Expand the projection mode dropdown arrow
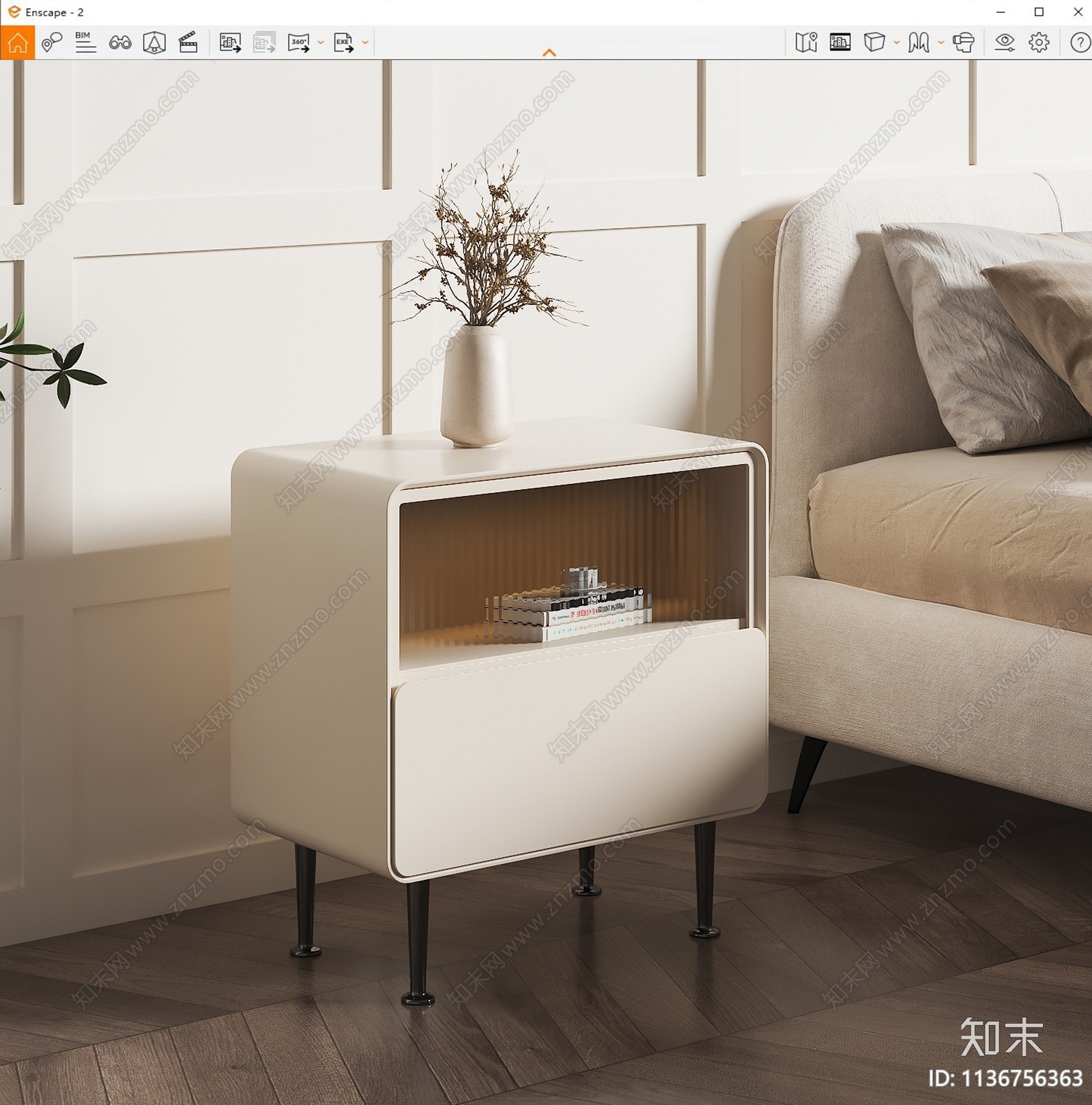 (896, 42)
